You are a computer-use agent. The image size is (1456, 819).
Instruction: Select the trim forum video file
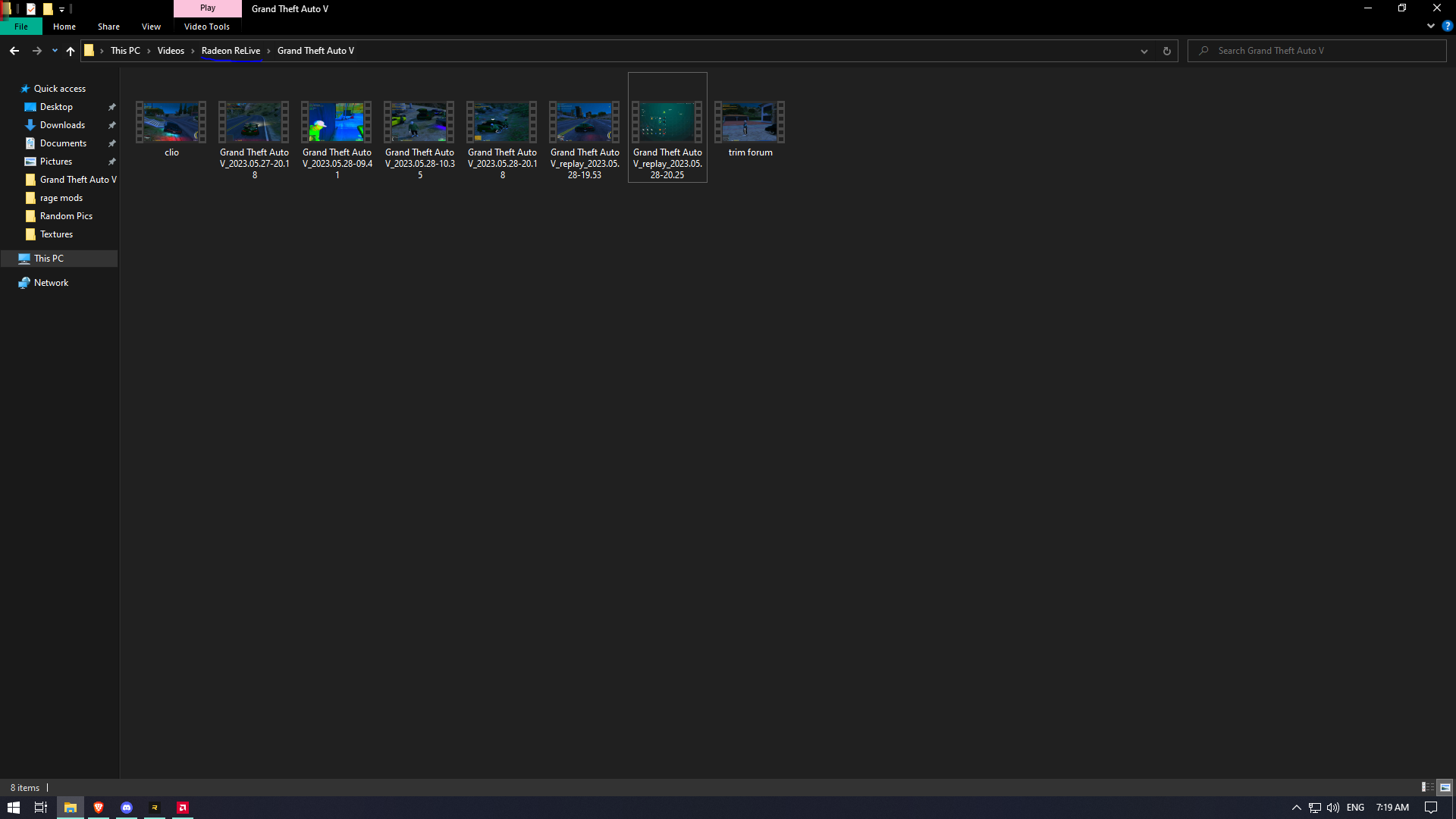tap(750, 129)
